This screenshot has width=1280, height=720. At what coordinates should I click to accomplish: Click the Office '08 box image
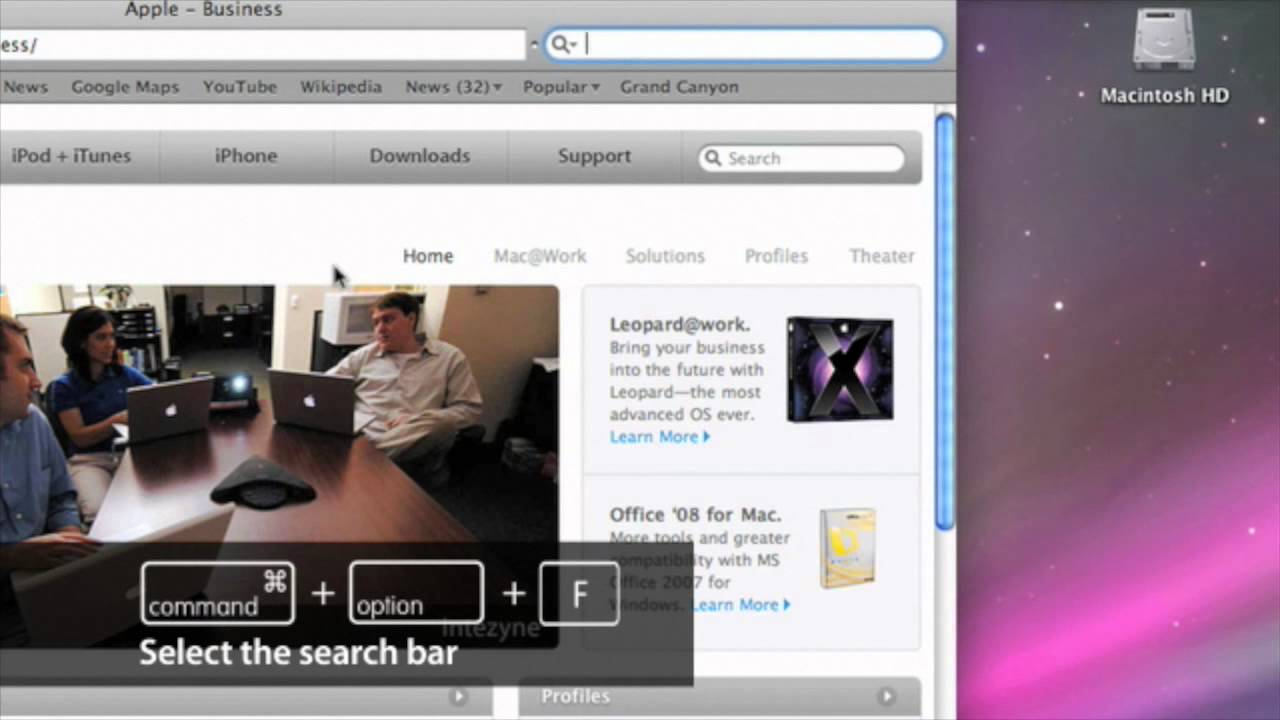(x=847, y=548)
